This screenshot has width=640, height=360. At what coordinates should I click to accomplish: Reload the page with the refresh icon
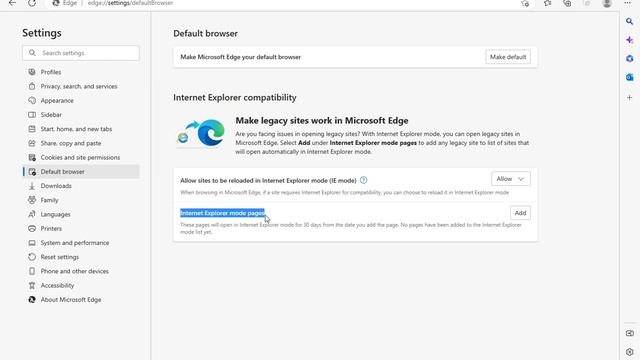32,3
